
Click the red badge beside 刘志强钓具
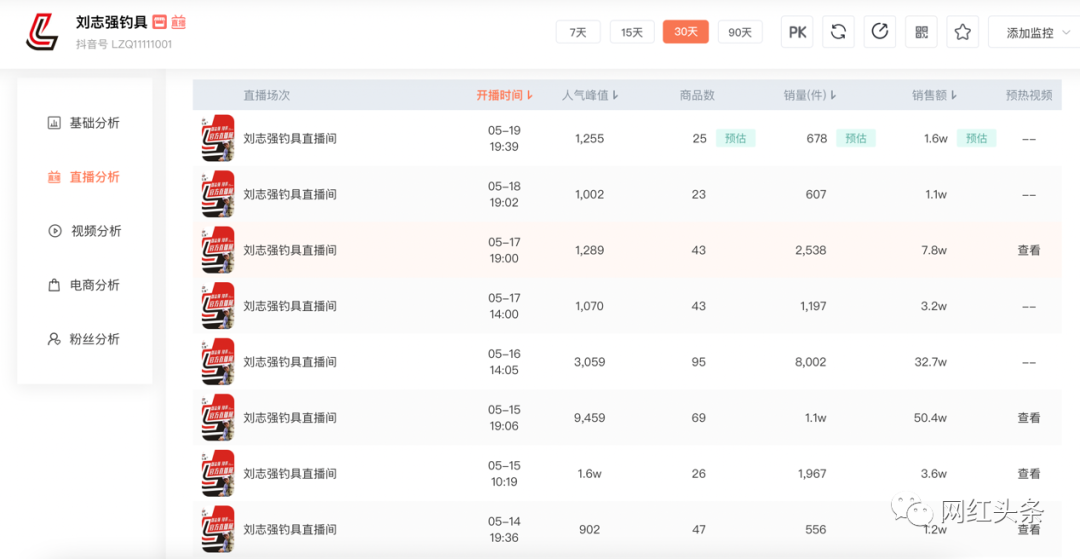tap(159, 22)
